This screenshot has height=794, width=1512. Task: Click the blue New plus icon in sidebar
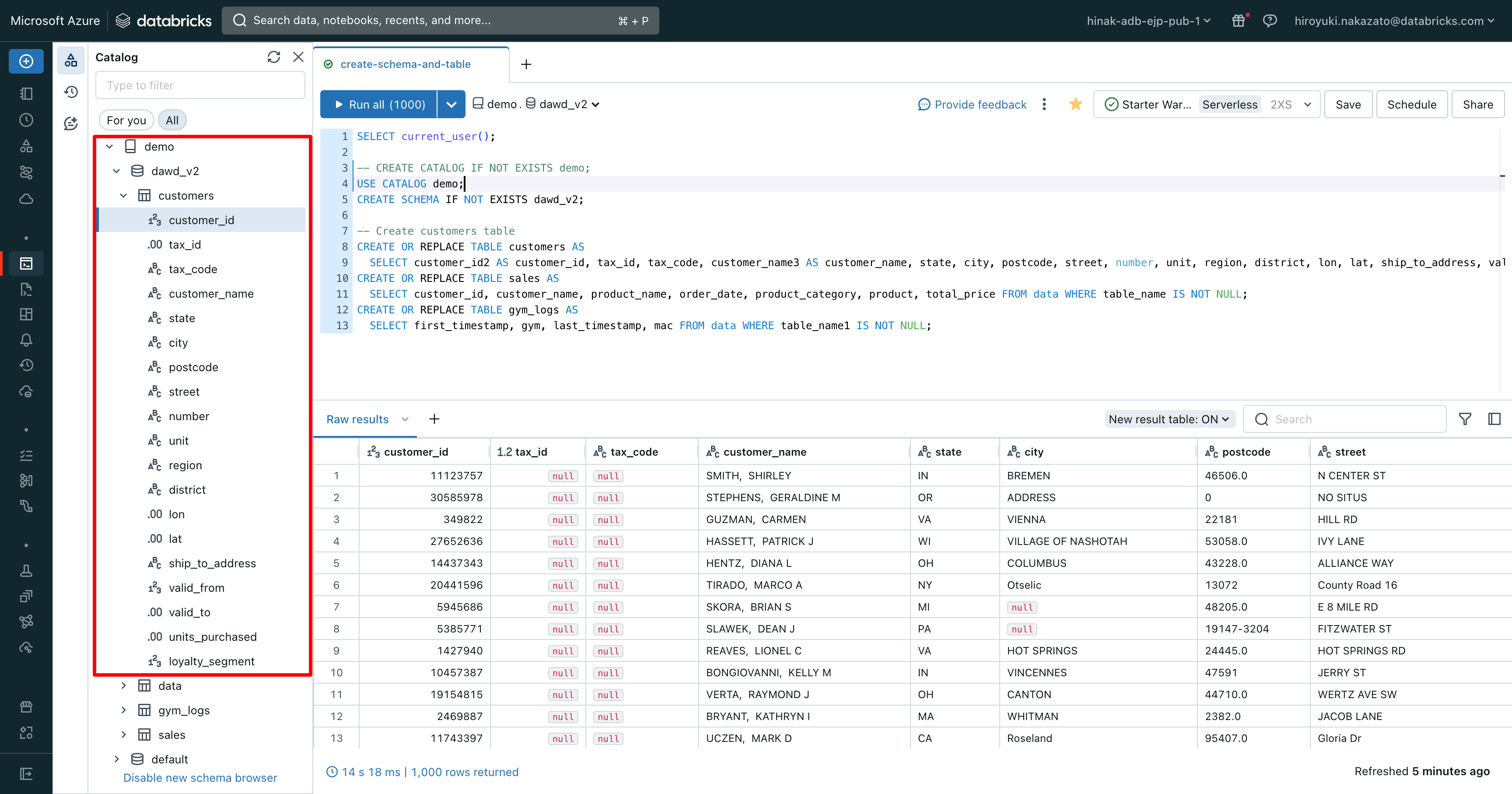point(26,61)
